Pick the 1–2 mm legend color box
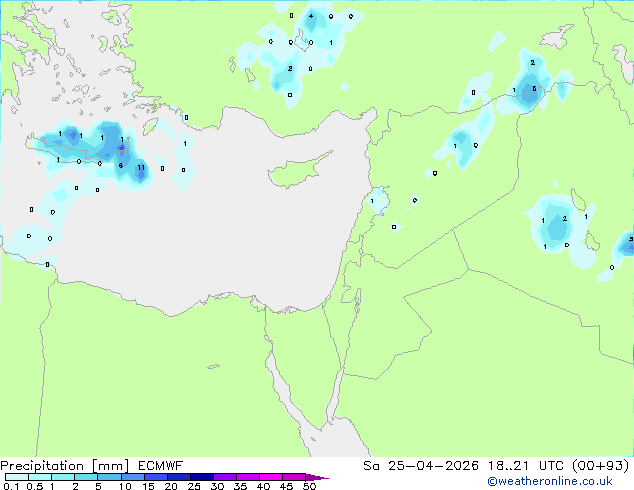Screen dimensions: 634x490 click(63, 477)
